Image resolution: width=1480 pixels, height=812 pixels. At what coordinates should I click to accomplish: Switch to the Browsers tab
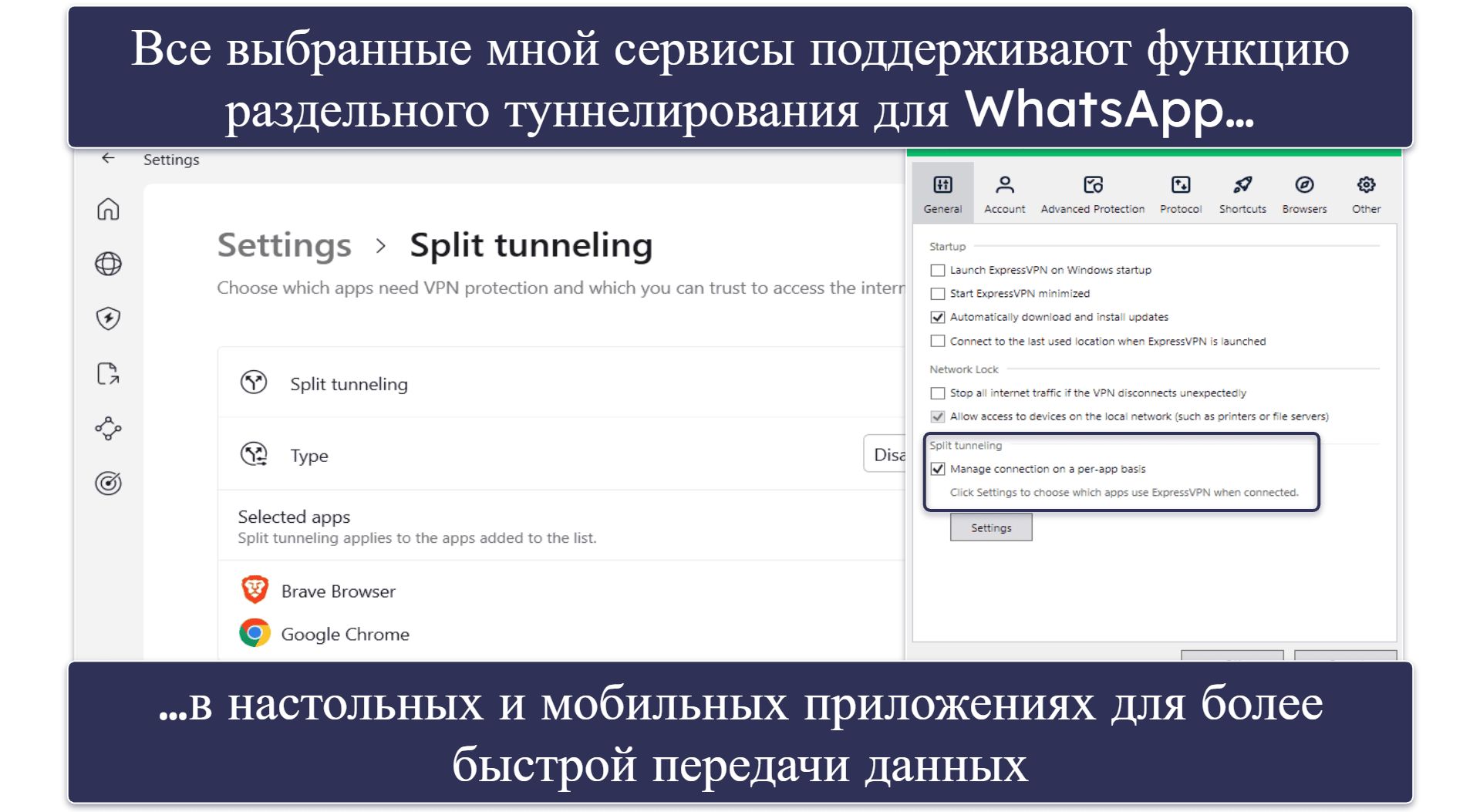pos(1304,194)
